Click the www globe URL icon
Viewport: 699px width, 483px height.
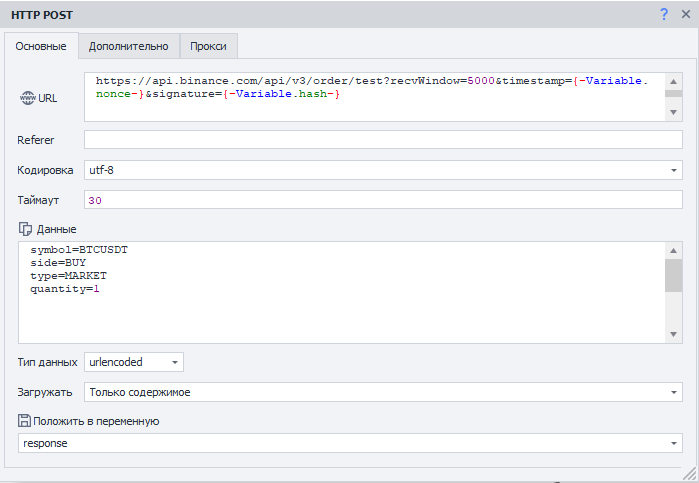point(27,98)
